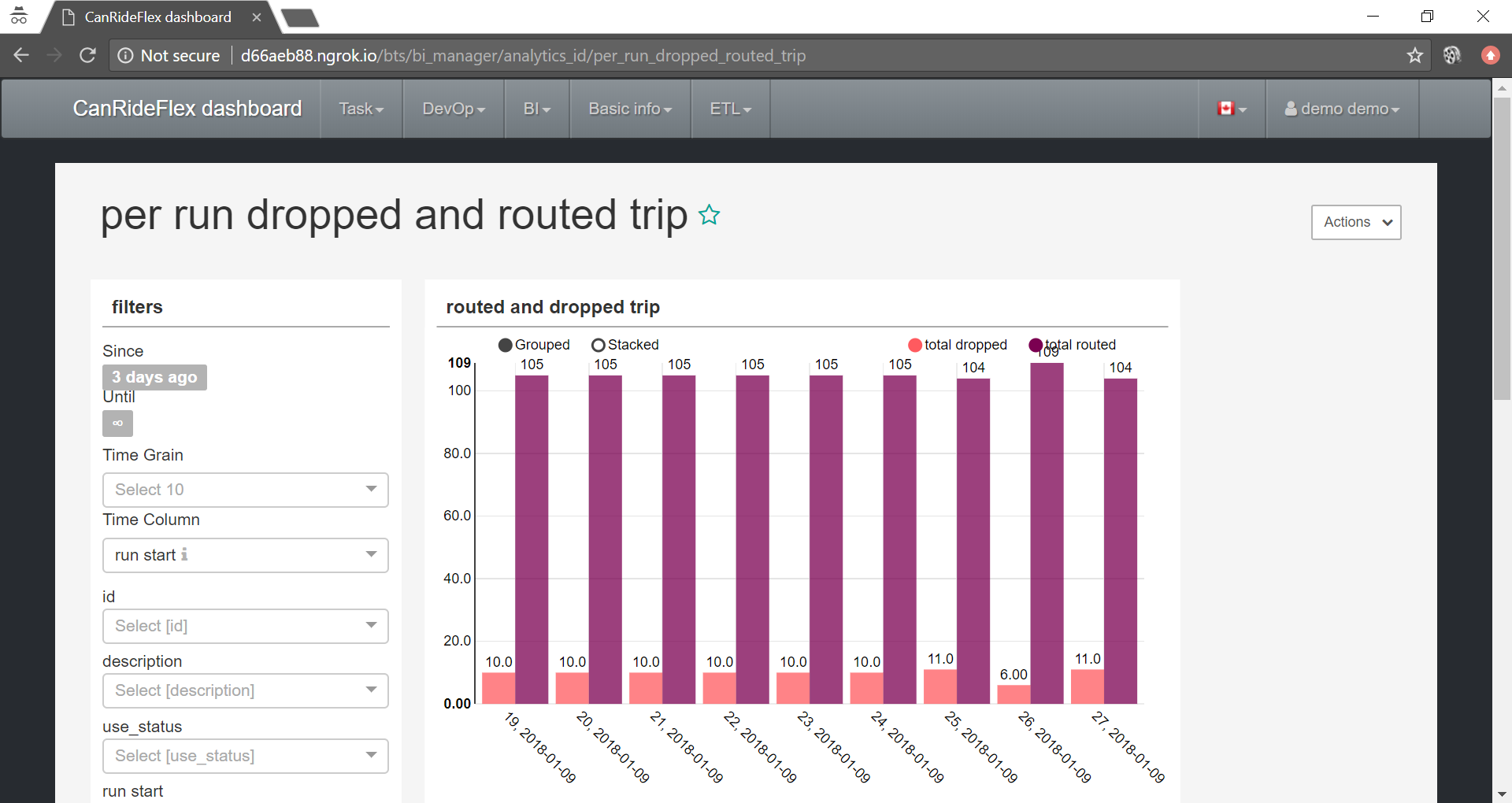
Task: Click the Select [description] field
Action: (x=246, y=690)
